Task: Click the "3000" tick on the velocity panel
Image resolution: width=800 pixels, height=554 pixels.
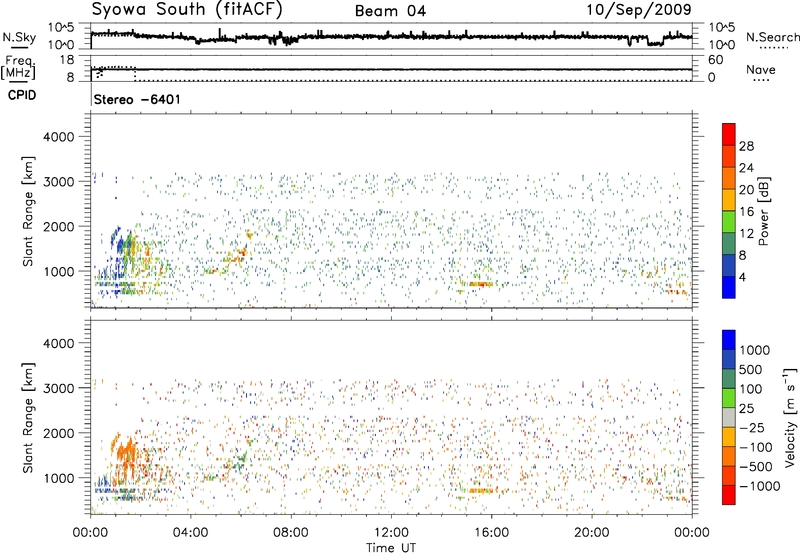Action: pos(58,388)
